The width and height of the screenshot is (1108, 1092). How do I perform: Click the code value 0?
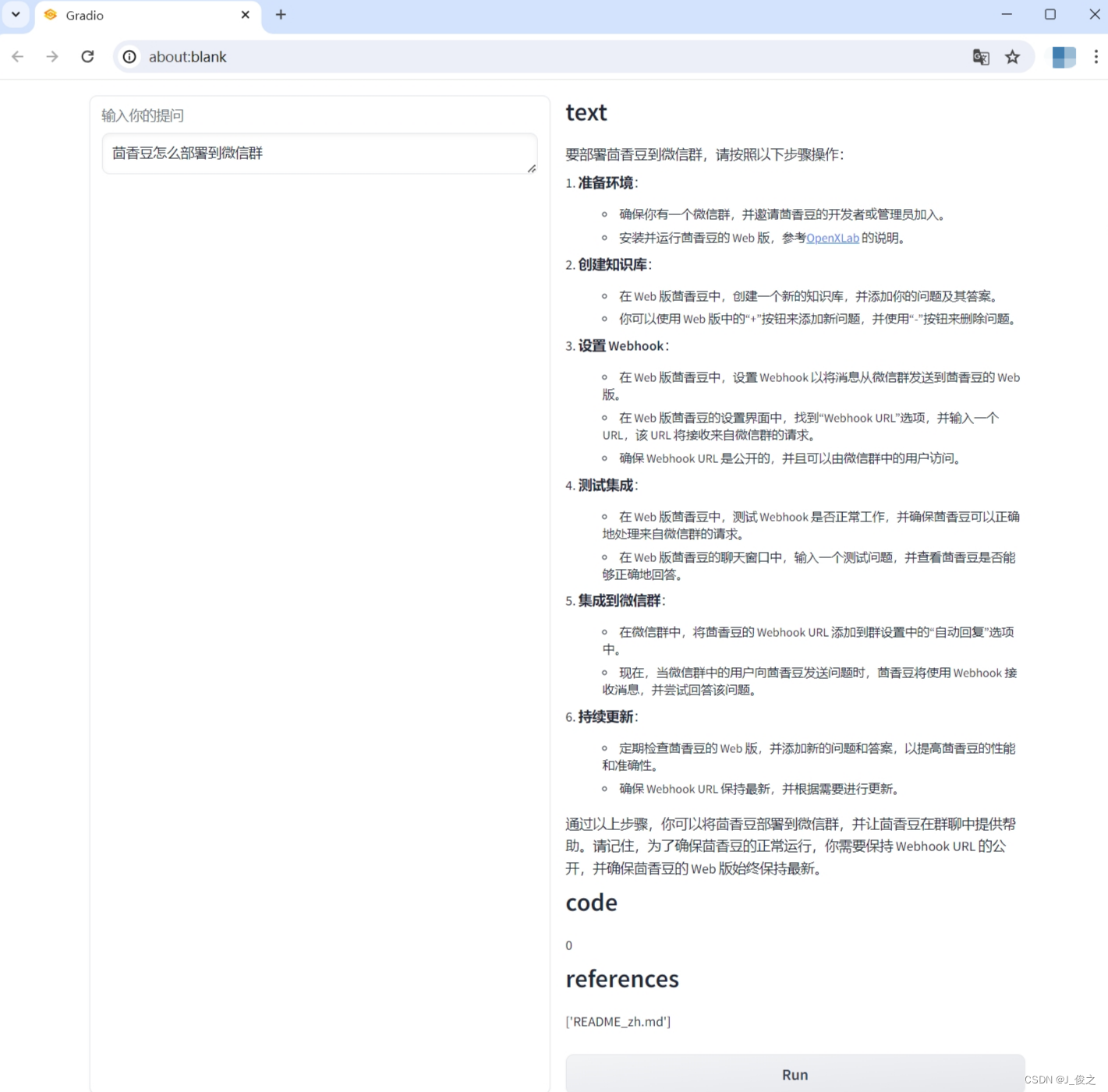click(x=569, y=945)
